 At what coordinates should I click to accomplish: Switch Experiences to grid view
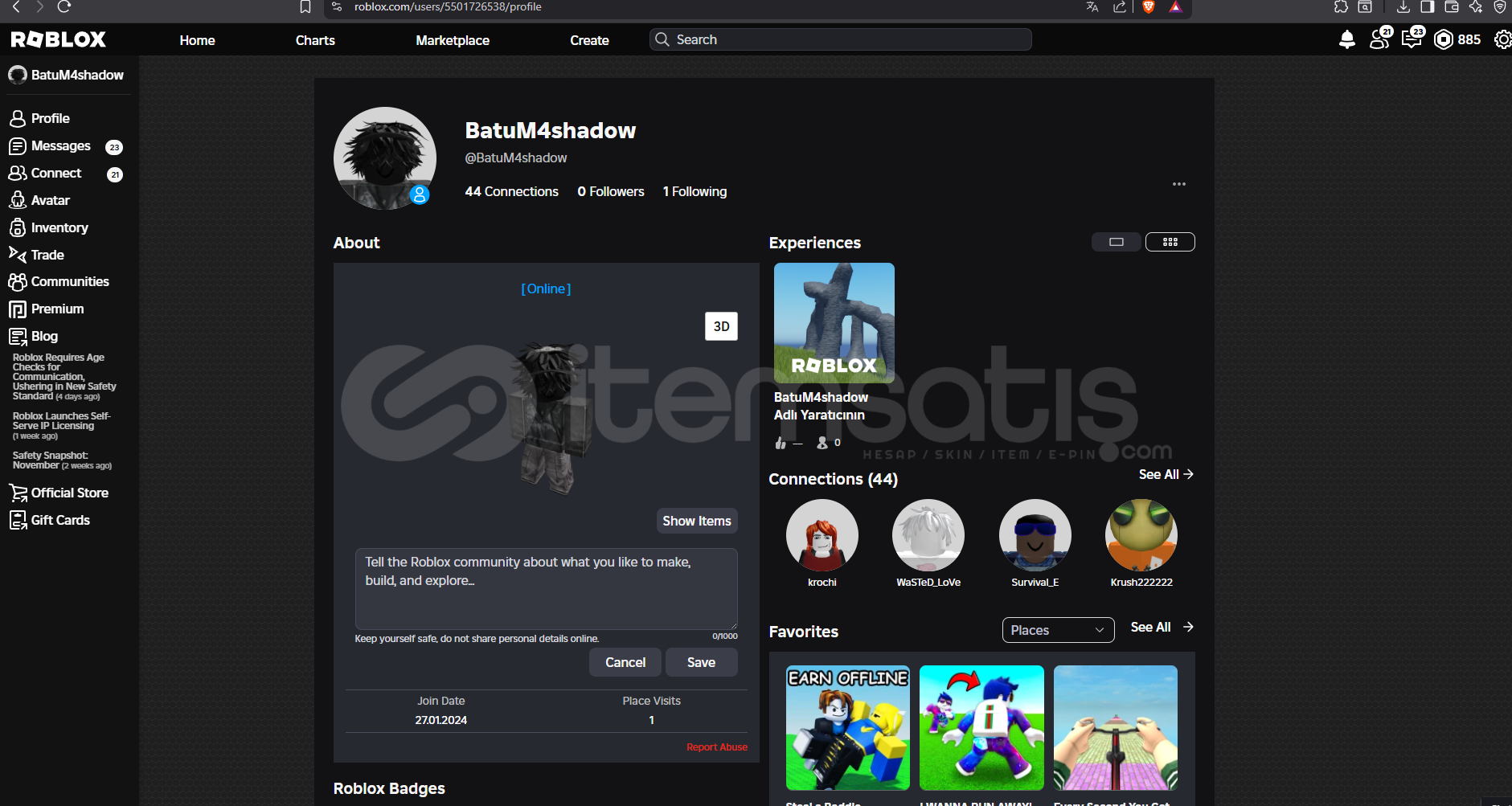point(1170,242)
